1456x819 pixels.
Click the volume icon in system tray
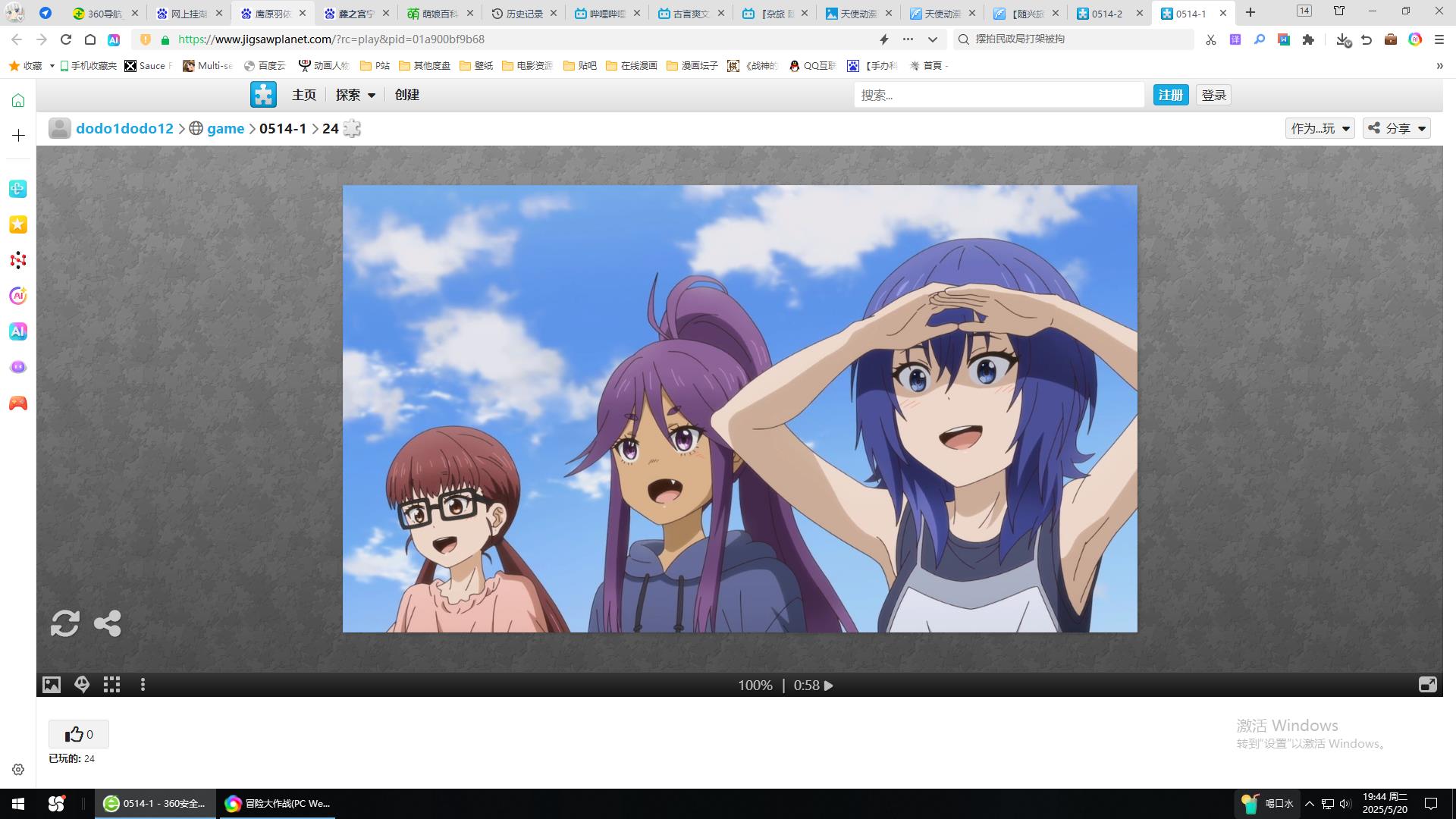[x=1345, y=804]
